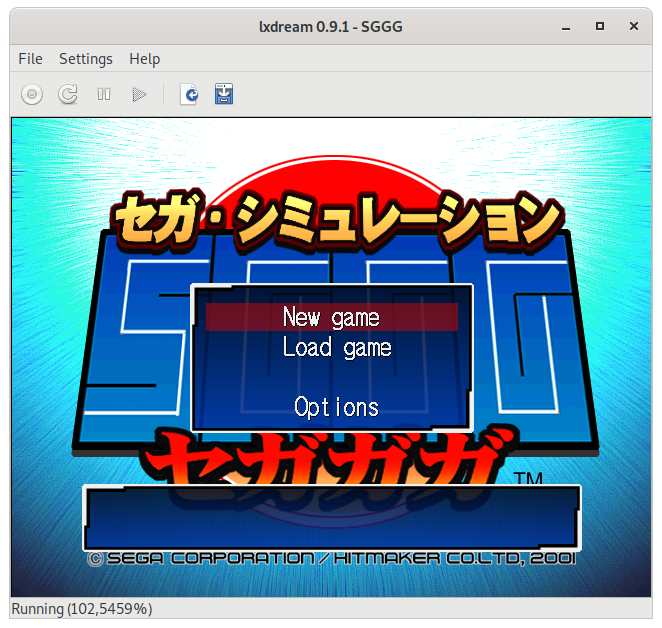
Task: Minimize the lxdream window
Action: (566, 27)
